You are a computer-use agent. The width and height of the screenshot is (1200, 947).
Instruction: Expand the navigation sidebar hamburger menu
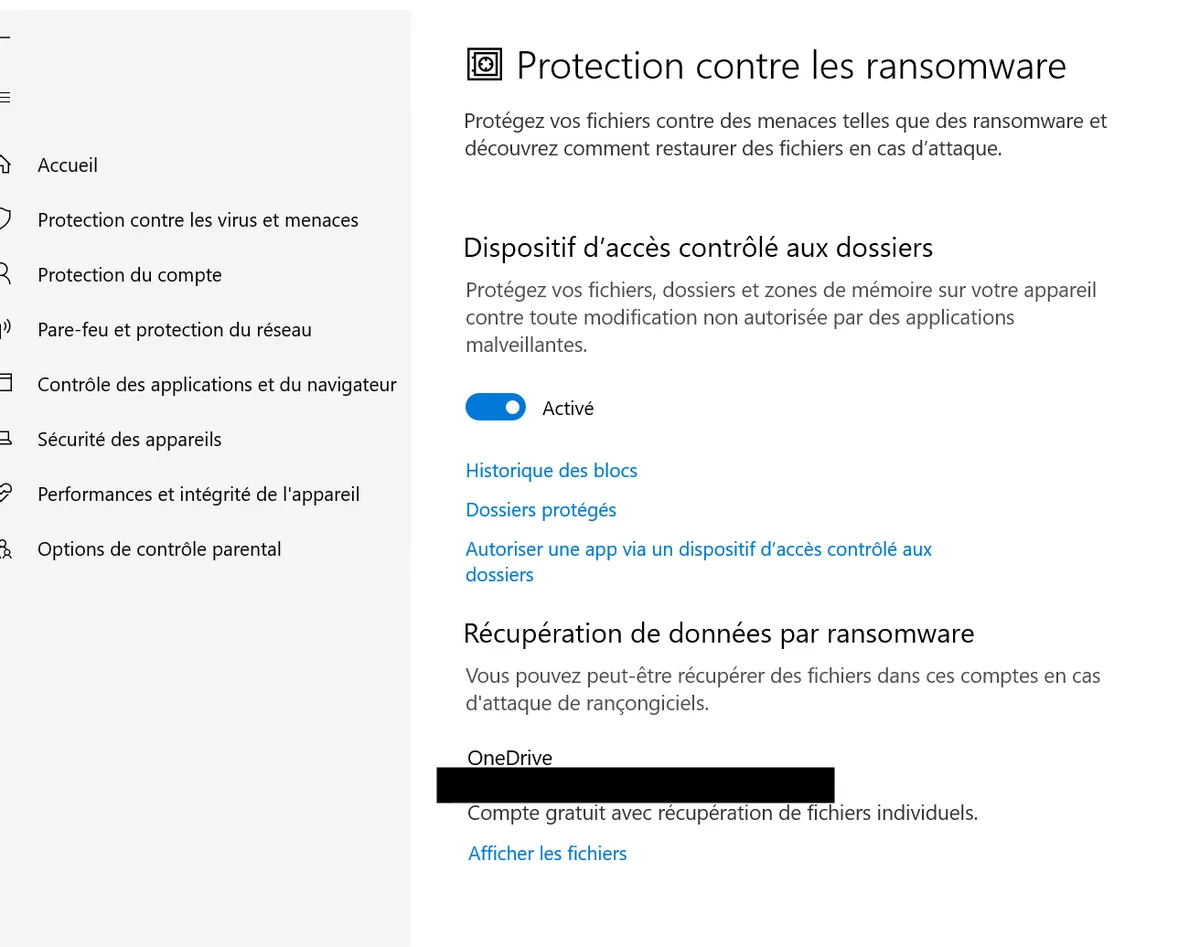[x=7, y=97]
